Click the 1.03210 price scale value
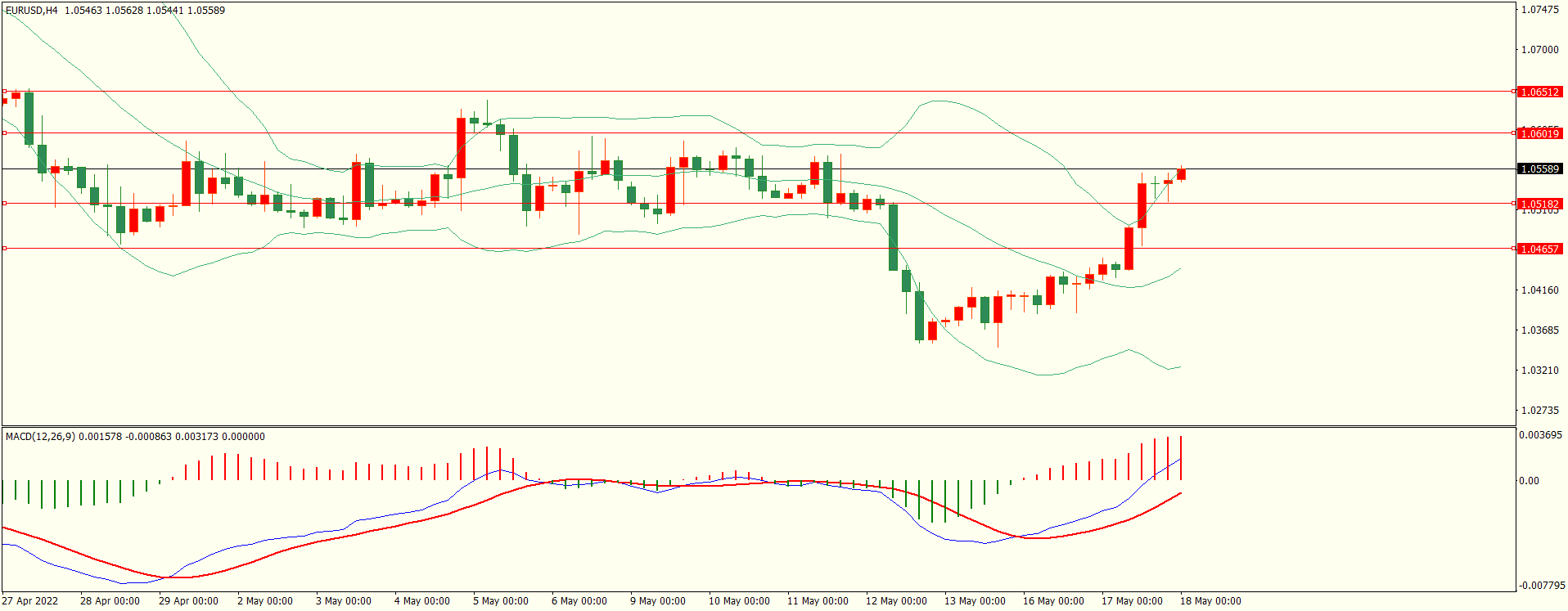Screen dimensions: 1568x611 click(1539, 371)
